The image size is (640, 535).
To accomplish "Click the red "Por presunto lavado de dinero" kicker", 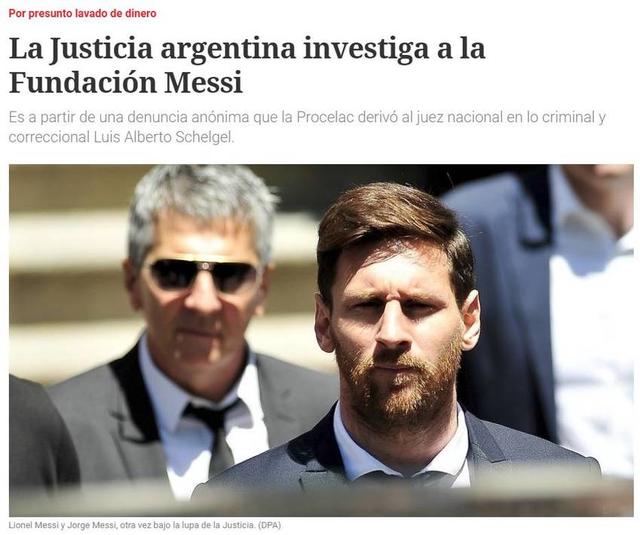I will click(x=82, y=13).
